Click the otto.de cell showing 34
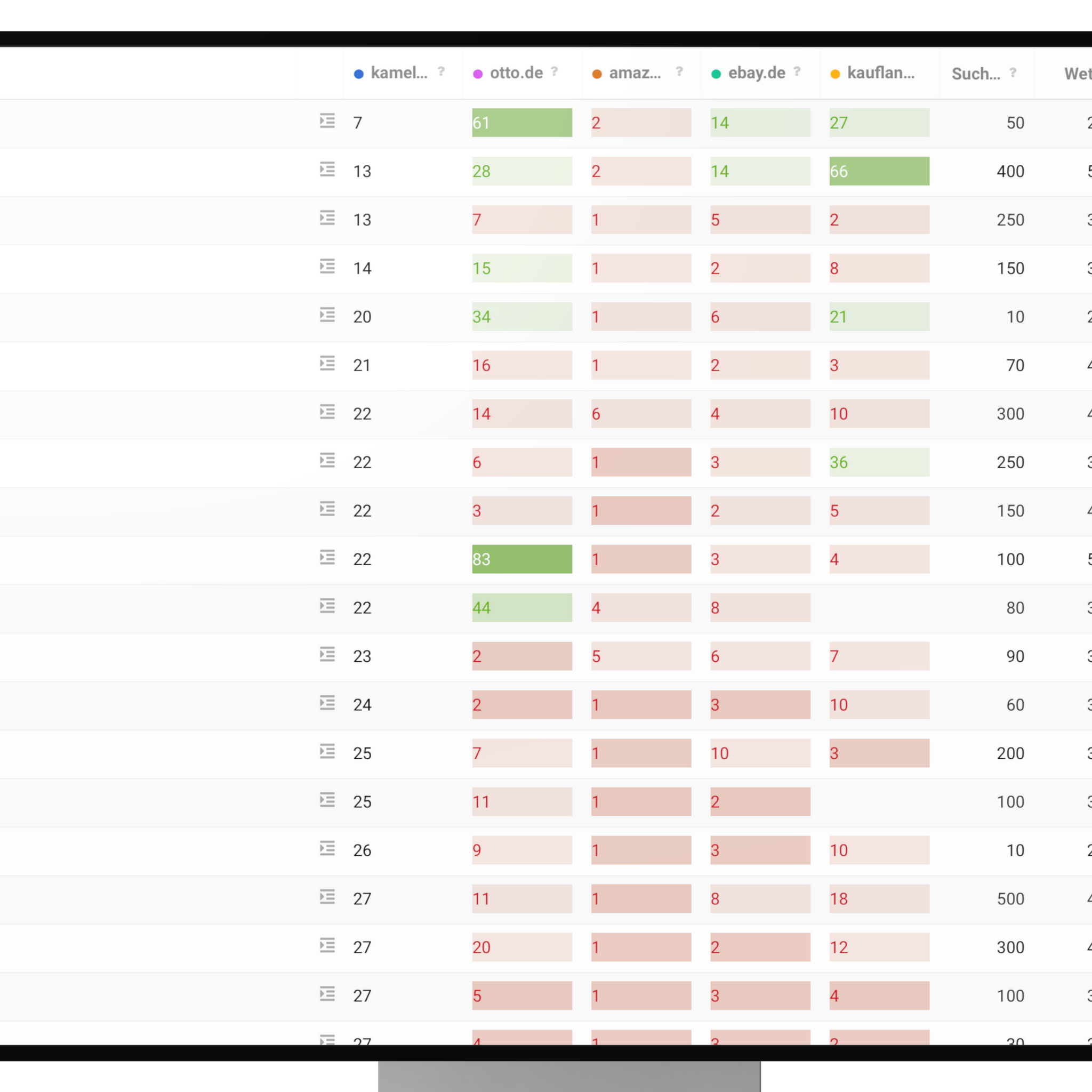 (521, 317)
